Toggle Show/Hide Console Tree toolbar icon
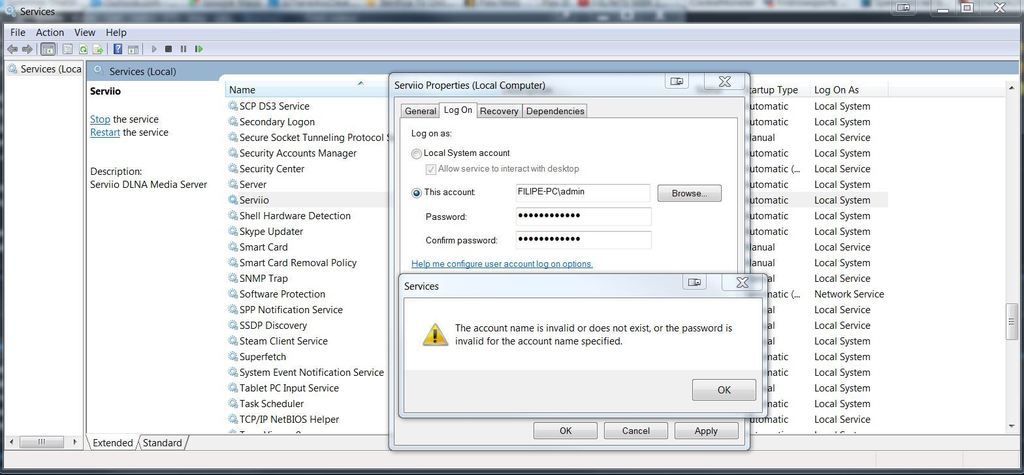Screen dimensions: 1024x475 [x=48, y=49]
